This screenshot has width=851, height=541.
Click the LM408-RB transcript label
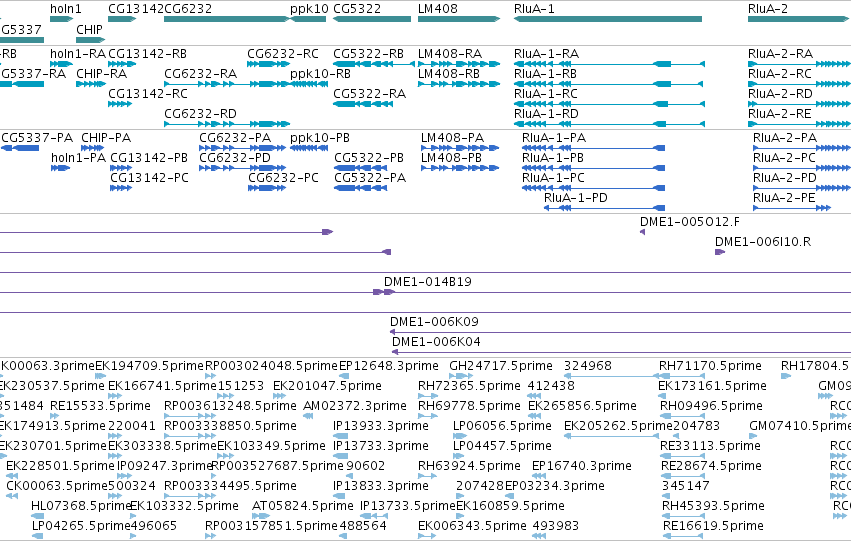point(449,74)
